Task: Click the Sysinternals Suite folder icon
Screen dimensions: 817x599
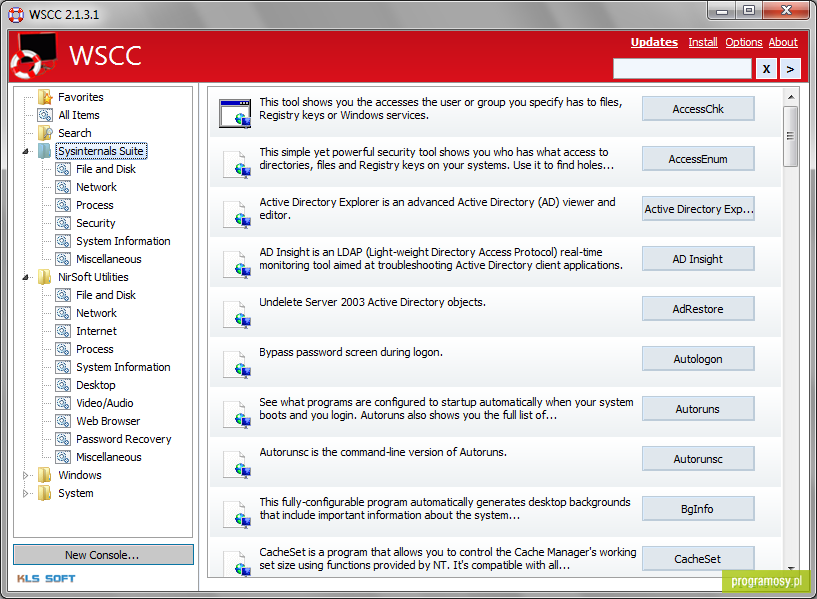Action: [x=45, y=151]
